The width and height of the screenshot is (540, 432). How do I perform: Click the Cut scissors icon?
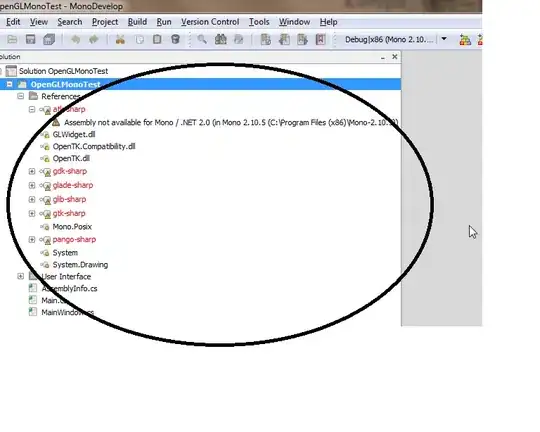pos(120,40)
